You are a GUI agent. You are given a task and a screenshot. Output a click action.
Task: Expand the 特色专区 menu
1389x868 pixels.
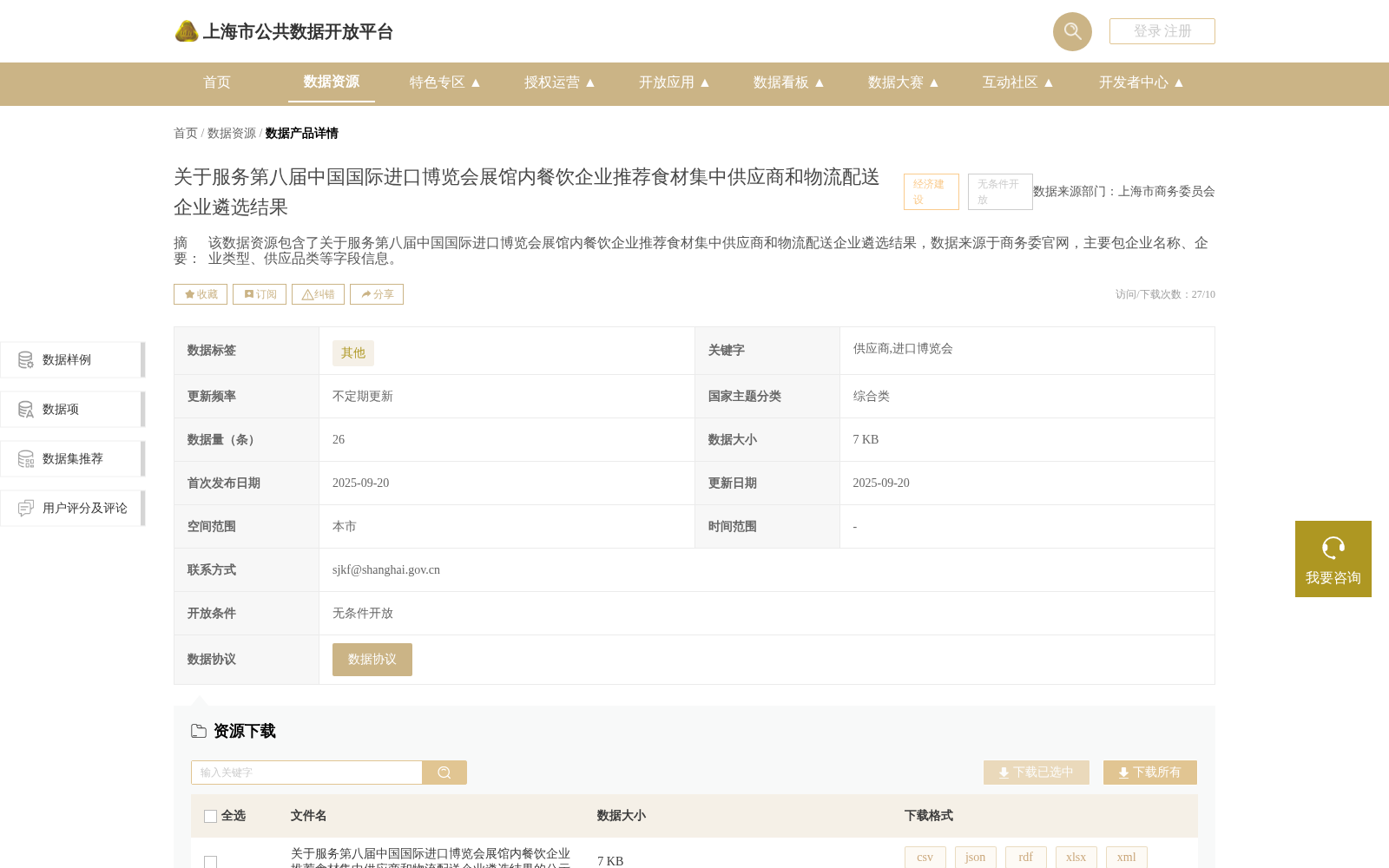click(444, 82)
